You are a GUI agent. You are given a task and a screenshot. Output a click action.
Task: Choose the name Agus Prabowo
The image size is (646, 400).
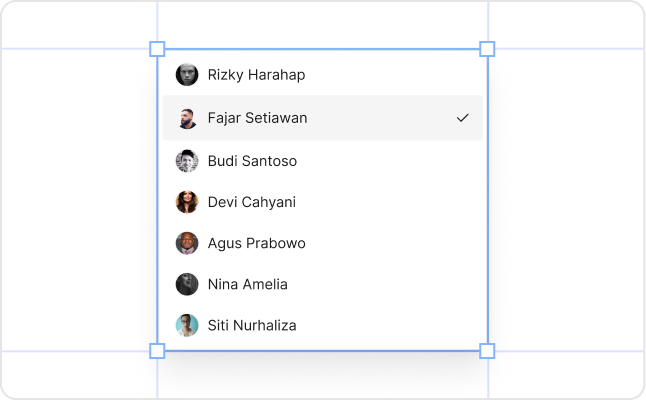coord(256,243)
